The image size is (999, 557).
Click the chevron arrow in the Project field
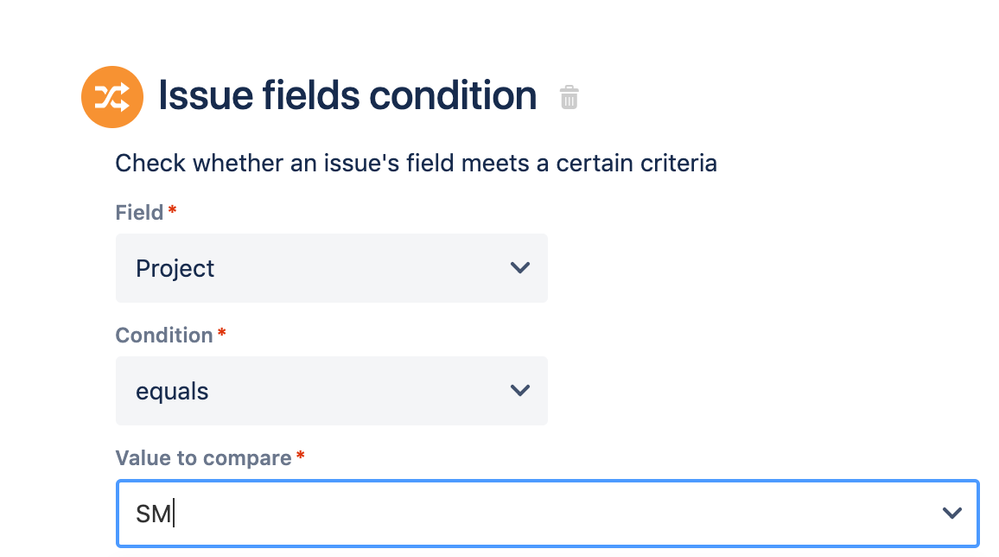pos(520,268)
